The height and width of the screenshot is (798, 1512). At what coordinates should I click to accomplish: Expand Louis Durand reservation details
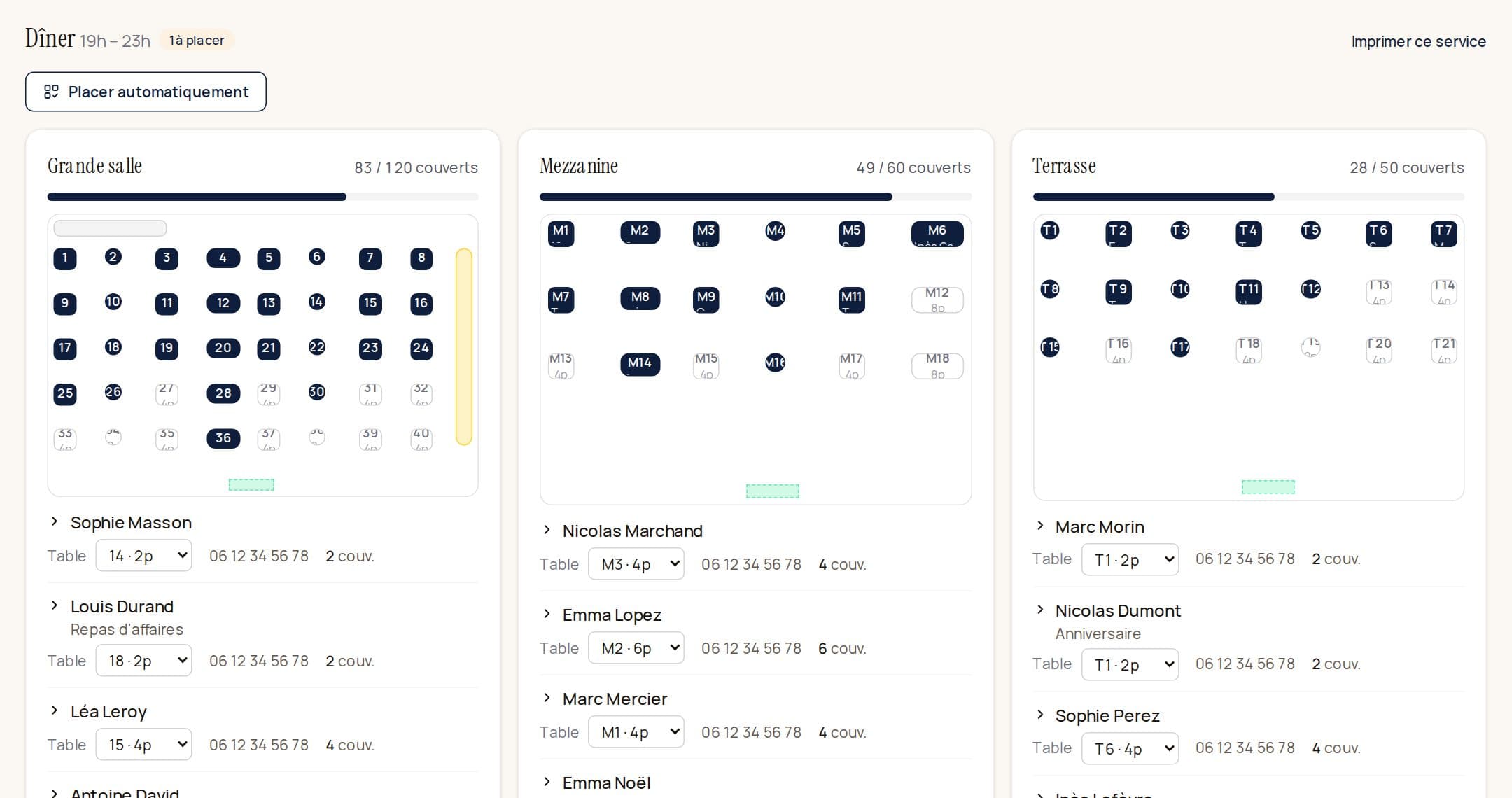pos(55,605)
